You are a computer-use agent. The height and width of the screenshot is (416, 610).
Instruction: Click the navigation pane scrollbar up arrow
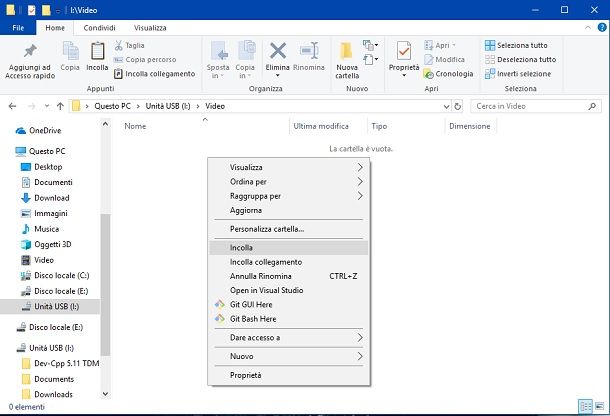105,124
